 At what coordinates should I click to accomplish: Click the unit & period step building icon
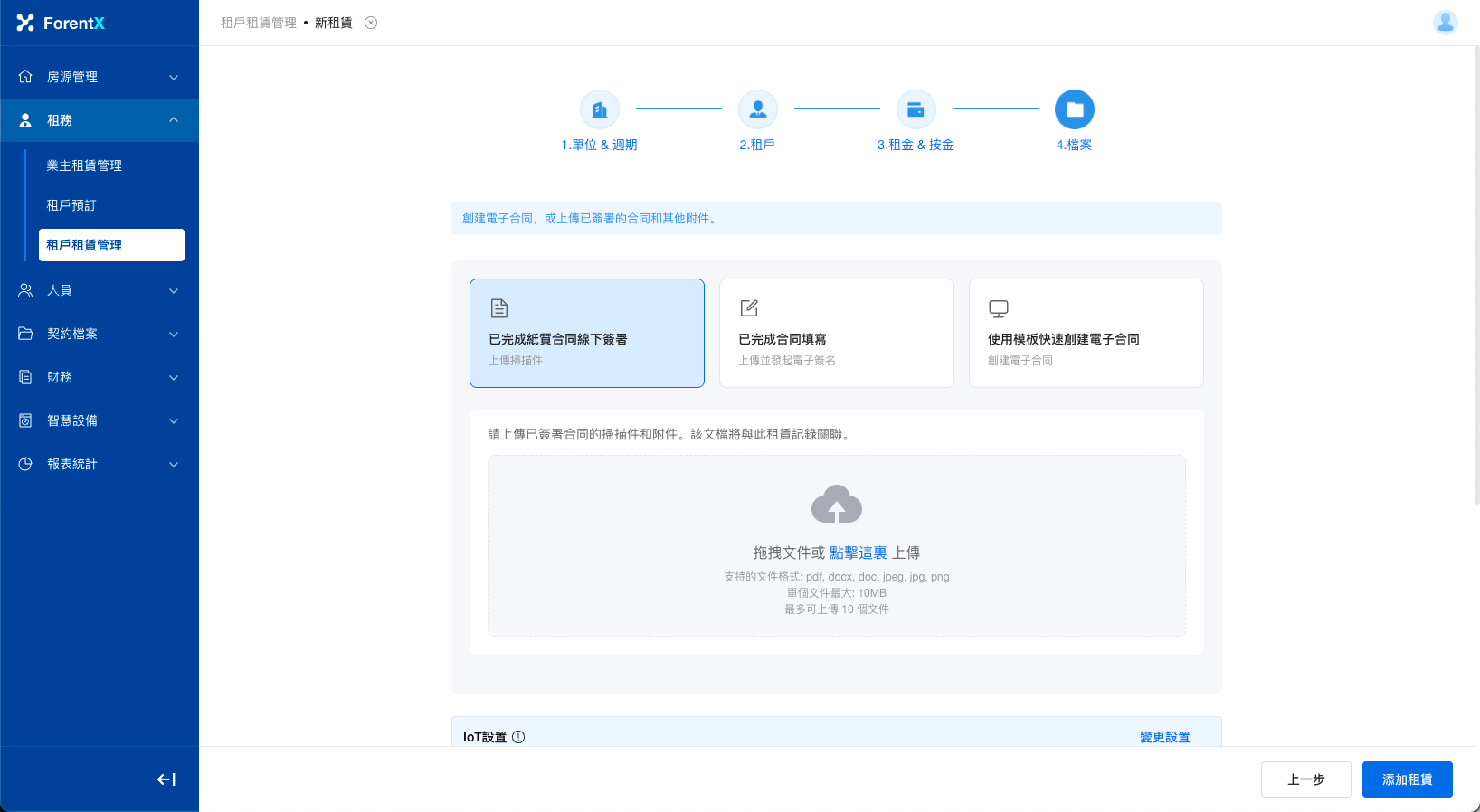[599, 110]
